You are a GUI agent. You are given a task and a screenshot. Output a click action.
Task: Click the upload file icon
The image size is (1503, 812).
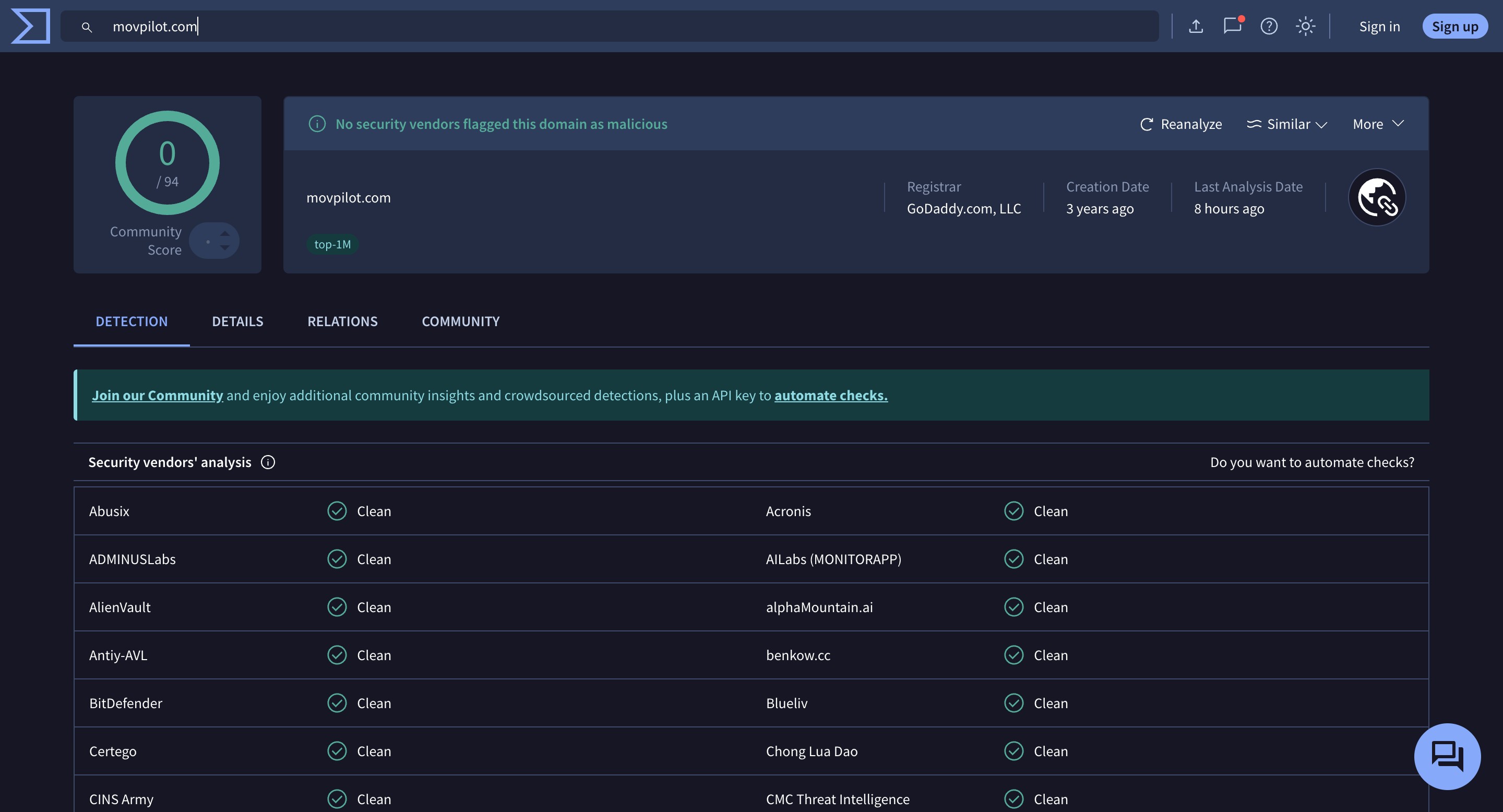coord(1196,26)
